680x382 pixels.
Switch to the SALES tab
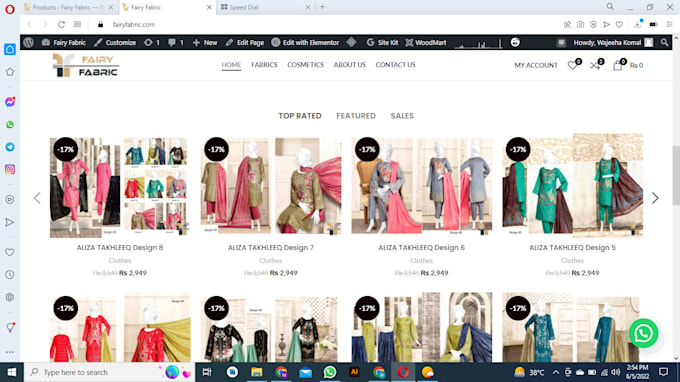402,116
